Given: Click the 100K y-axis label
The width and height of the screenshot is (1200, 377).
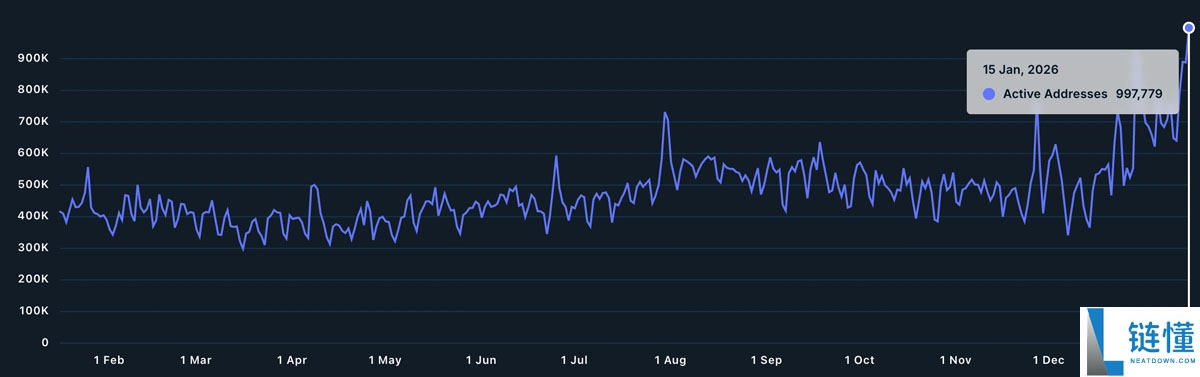Looking at the screenshot, I should tap(33, 311).
